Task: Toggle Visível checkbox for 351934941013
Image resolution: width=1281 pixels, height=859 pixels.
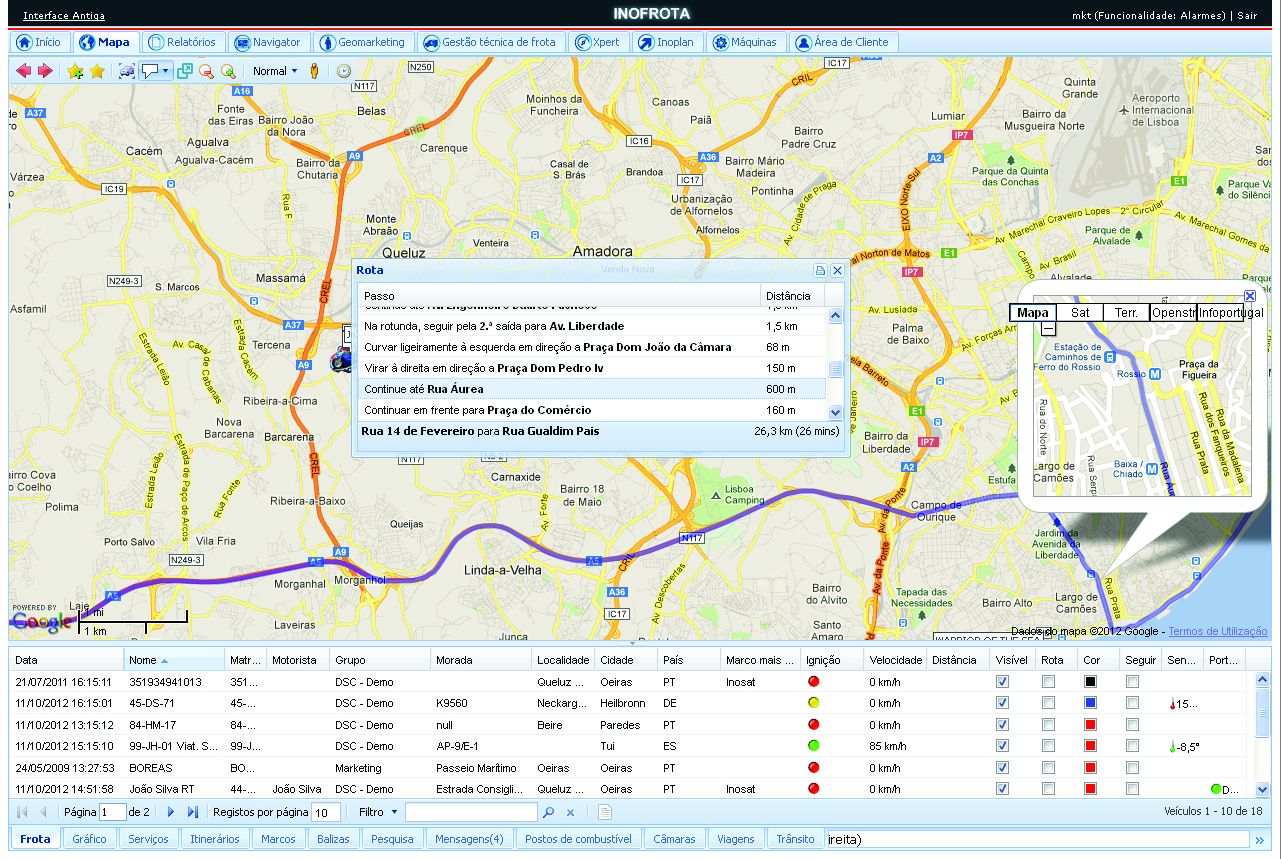Action: [x=1002, y=681]
